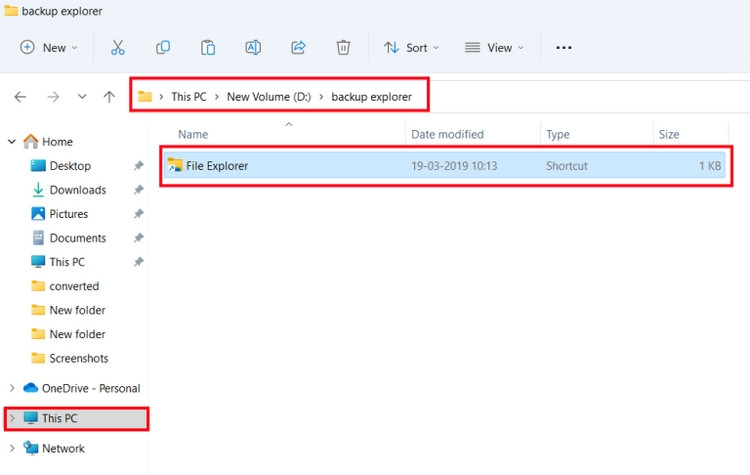Select the File Explorer shortcut file
The height and width of the screenshot is (475, 750).
point(445,166)
